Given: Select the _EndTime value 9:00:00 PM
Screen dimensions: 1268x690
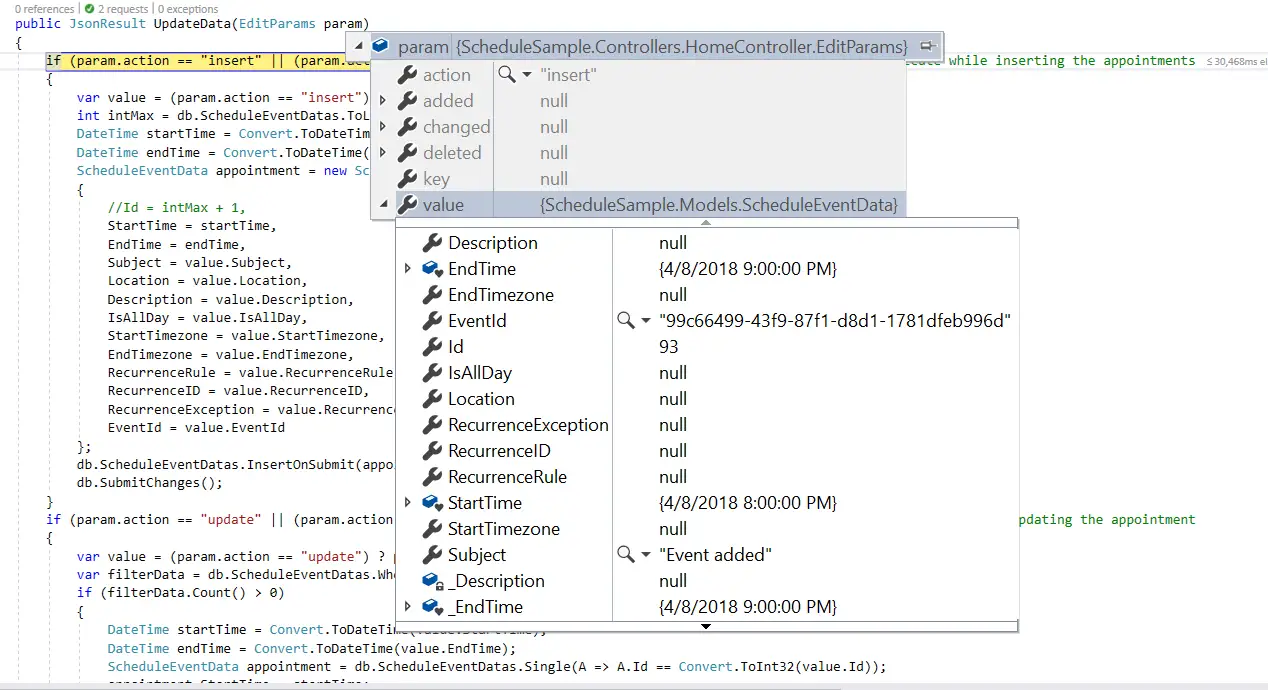Looking at the screenshot, I should click(748, 607).
